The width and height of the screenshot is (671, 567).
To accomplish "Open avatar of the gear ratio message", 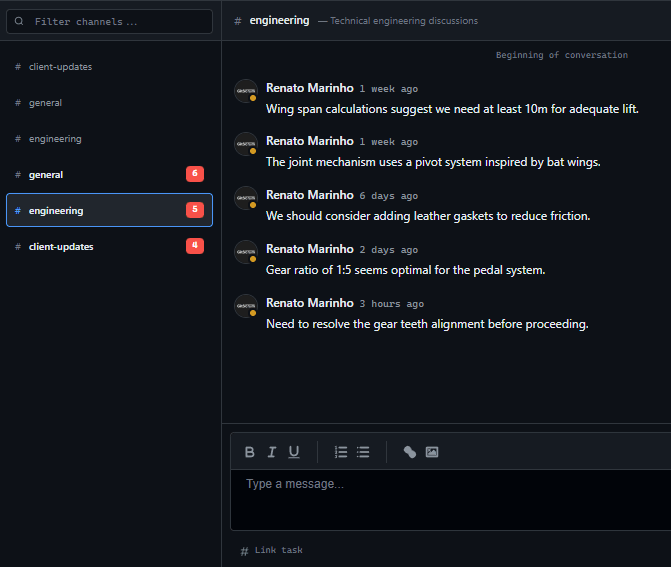I will (x=246, y=252).
